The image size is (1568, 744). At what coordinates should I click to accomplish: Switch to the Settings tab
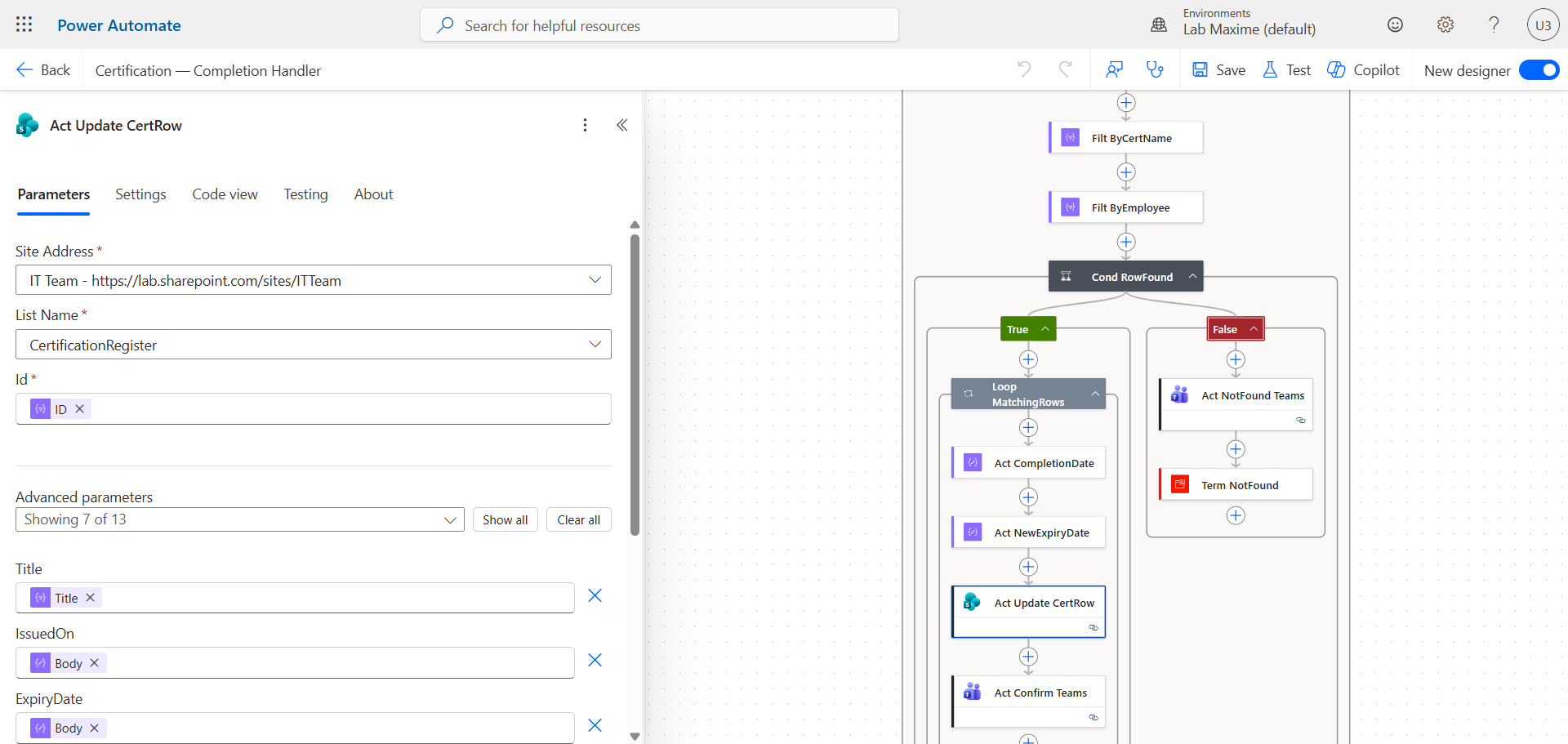(140, 194)
